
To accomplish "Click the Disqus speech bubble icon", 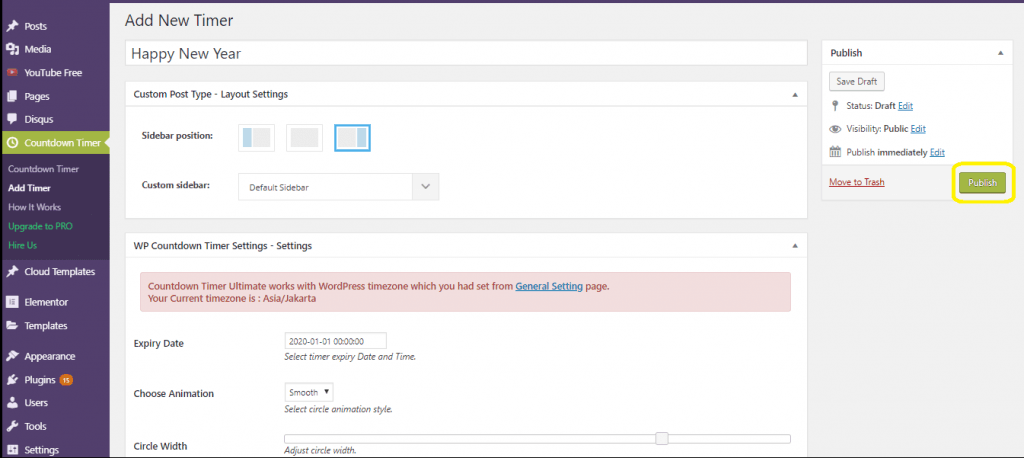I will pos(12,119).
